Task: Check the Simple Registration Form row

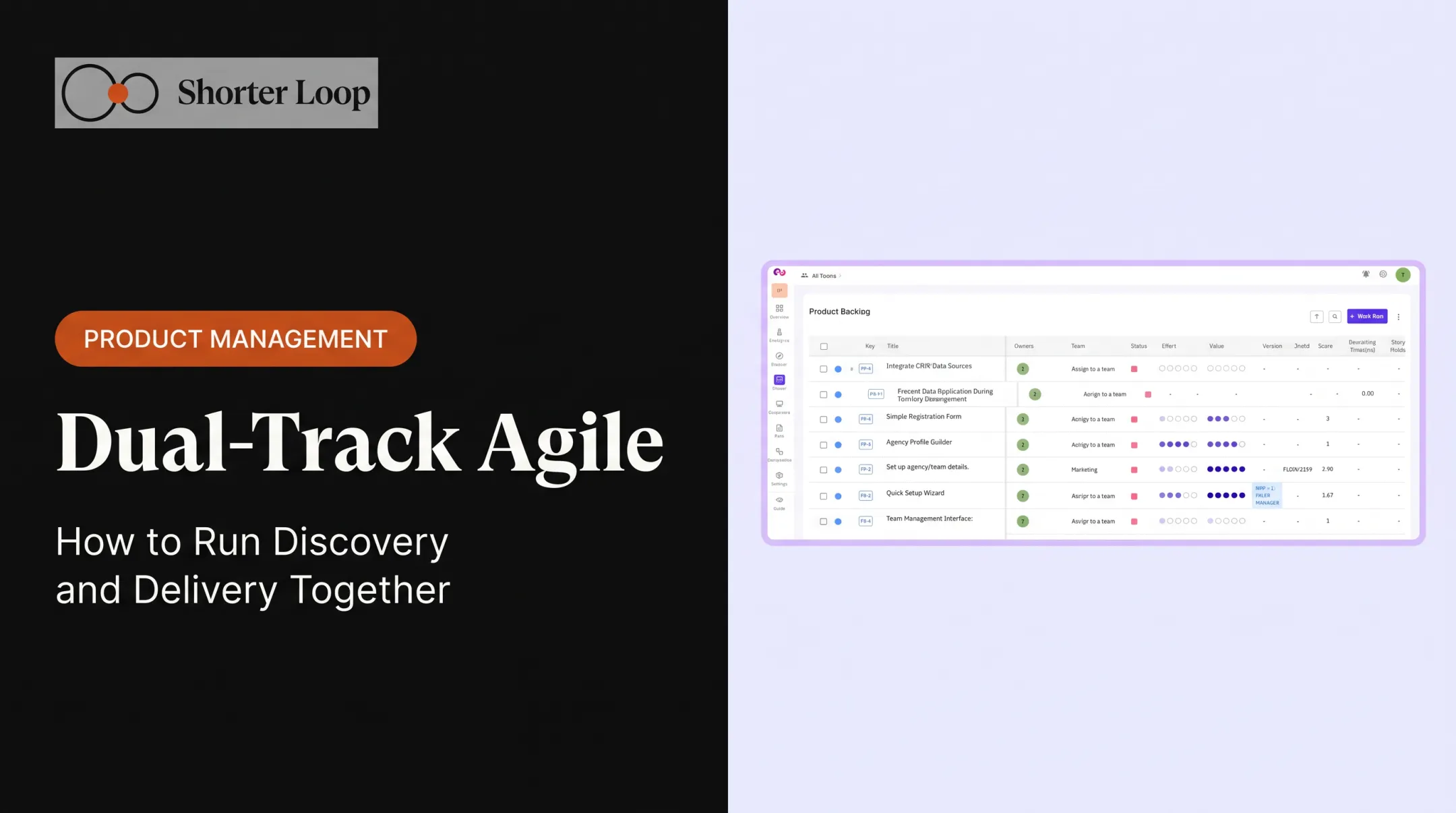Action: [x=824, y=419]
